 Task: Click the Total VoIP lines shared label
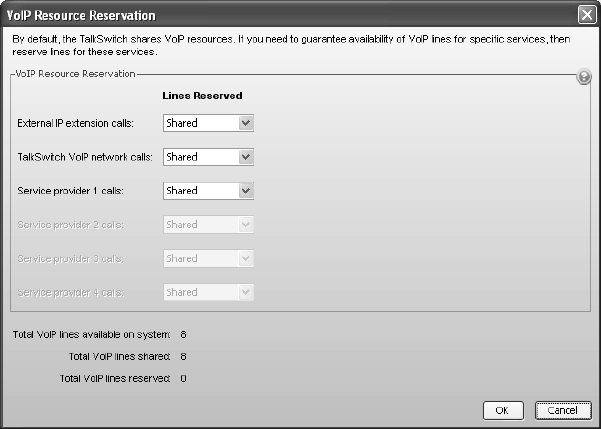pyautogui.click(x=119, y=357)
